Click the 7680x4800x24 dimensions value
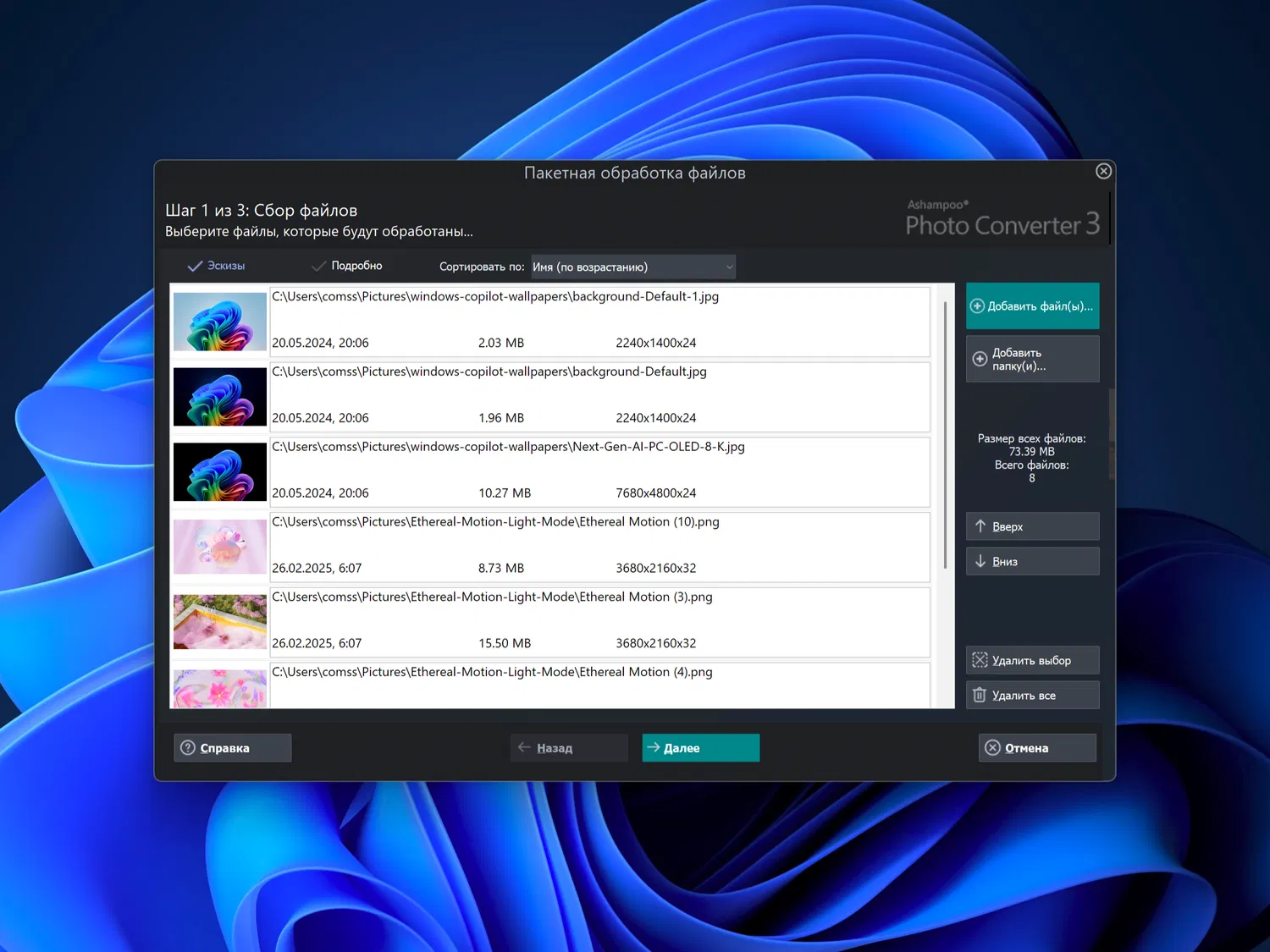 click(x=656, y=493)
